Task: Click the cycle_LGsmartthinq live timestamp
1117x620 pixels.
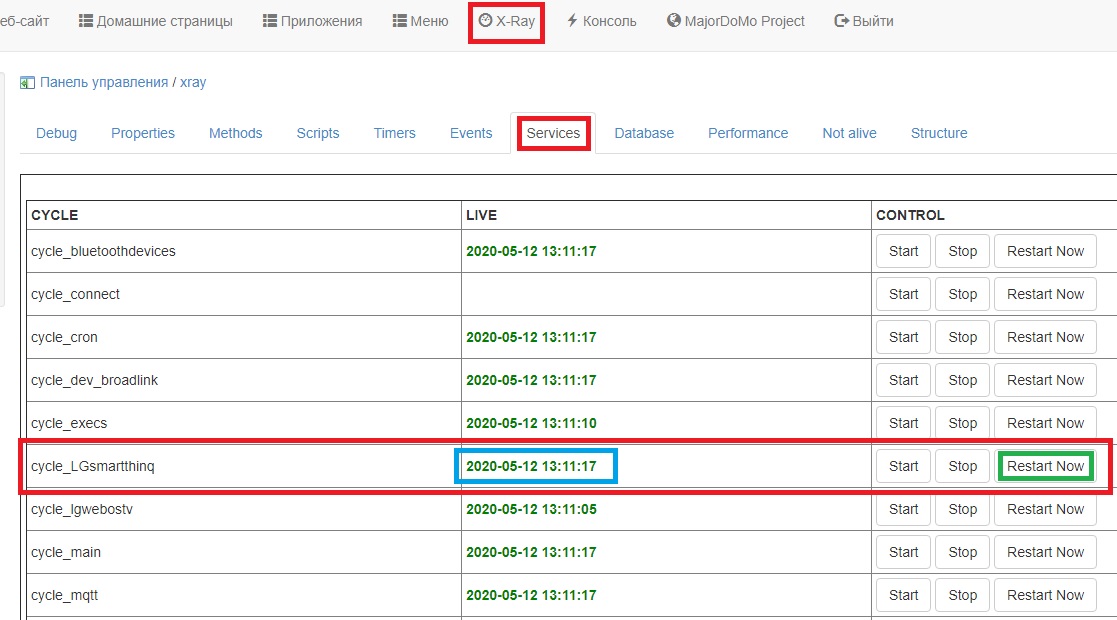Action: click(531, 466)
